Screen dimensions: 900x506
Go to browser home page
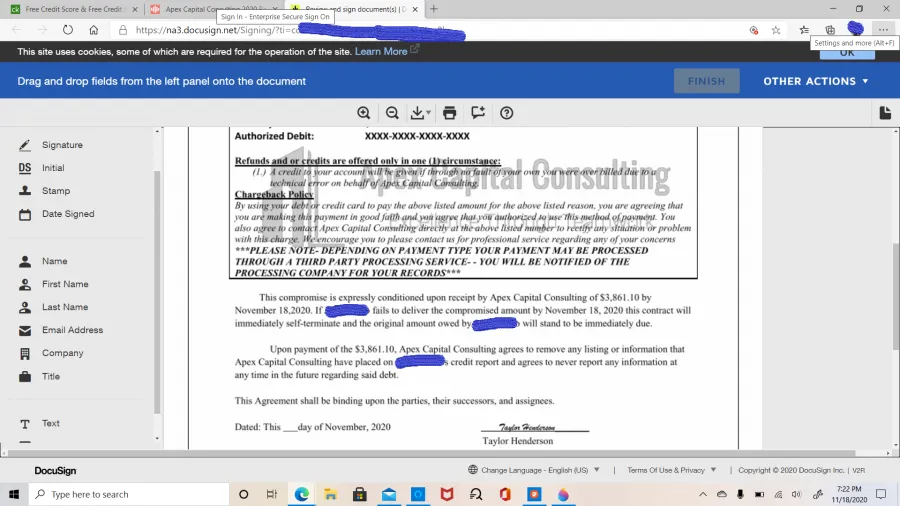pyautogui.click(x=94, y=30)
